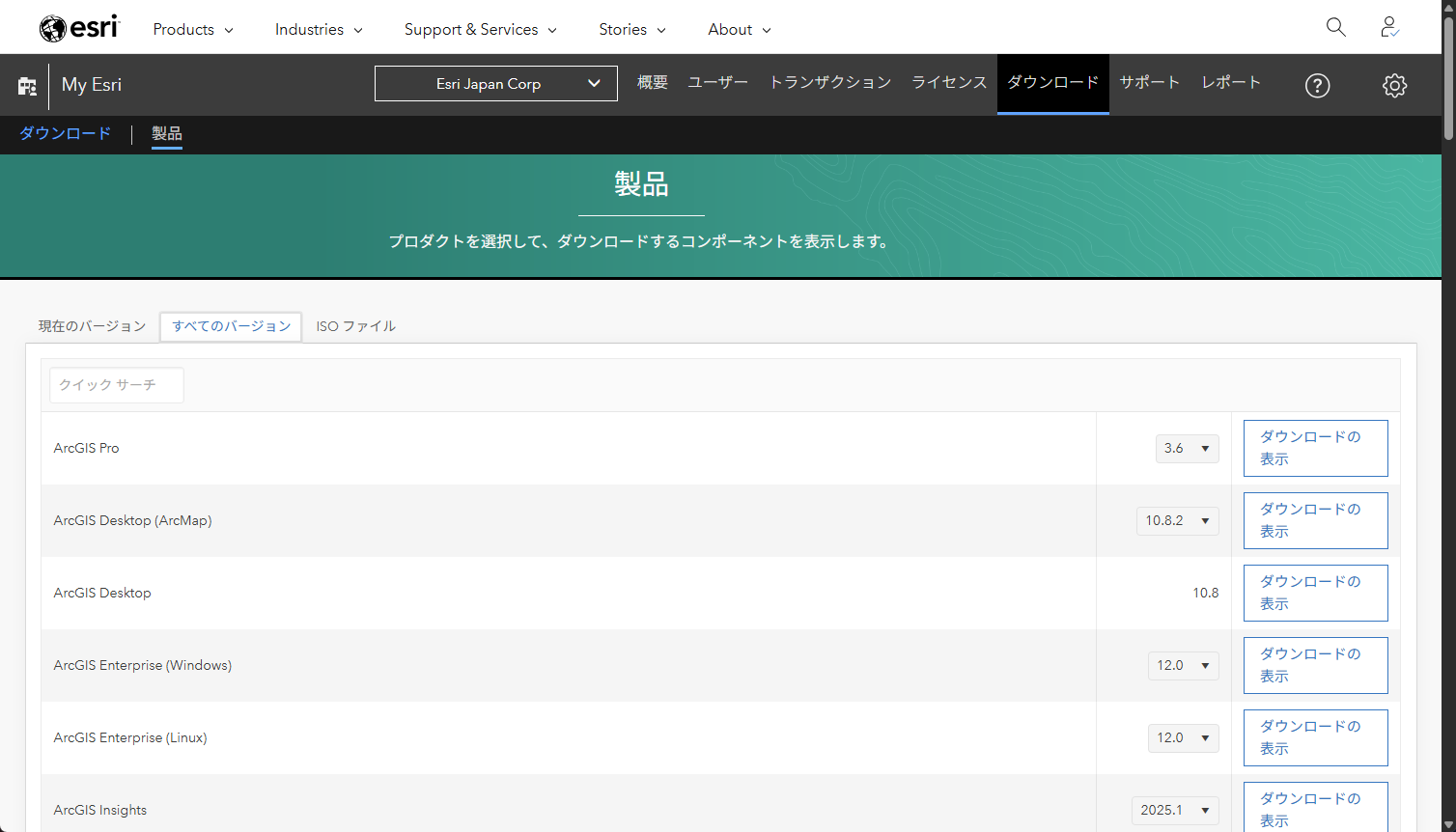Select the ArcGIS Pro version 3.6 dropdown
1456x832 pixels.
pyautogui.click(x=1187, y=449)
